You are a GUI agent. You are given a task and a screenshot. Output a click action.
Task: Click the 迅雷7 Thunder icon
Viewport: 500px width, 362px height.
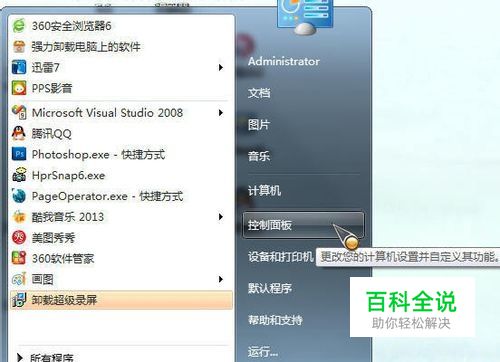point(19,67)
